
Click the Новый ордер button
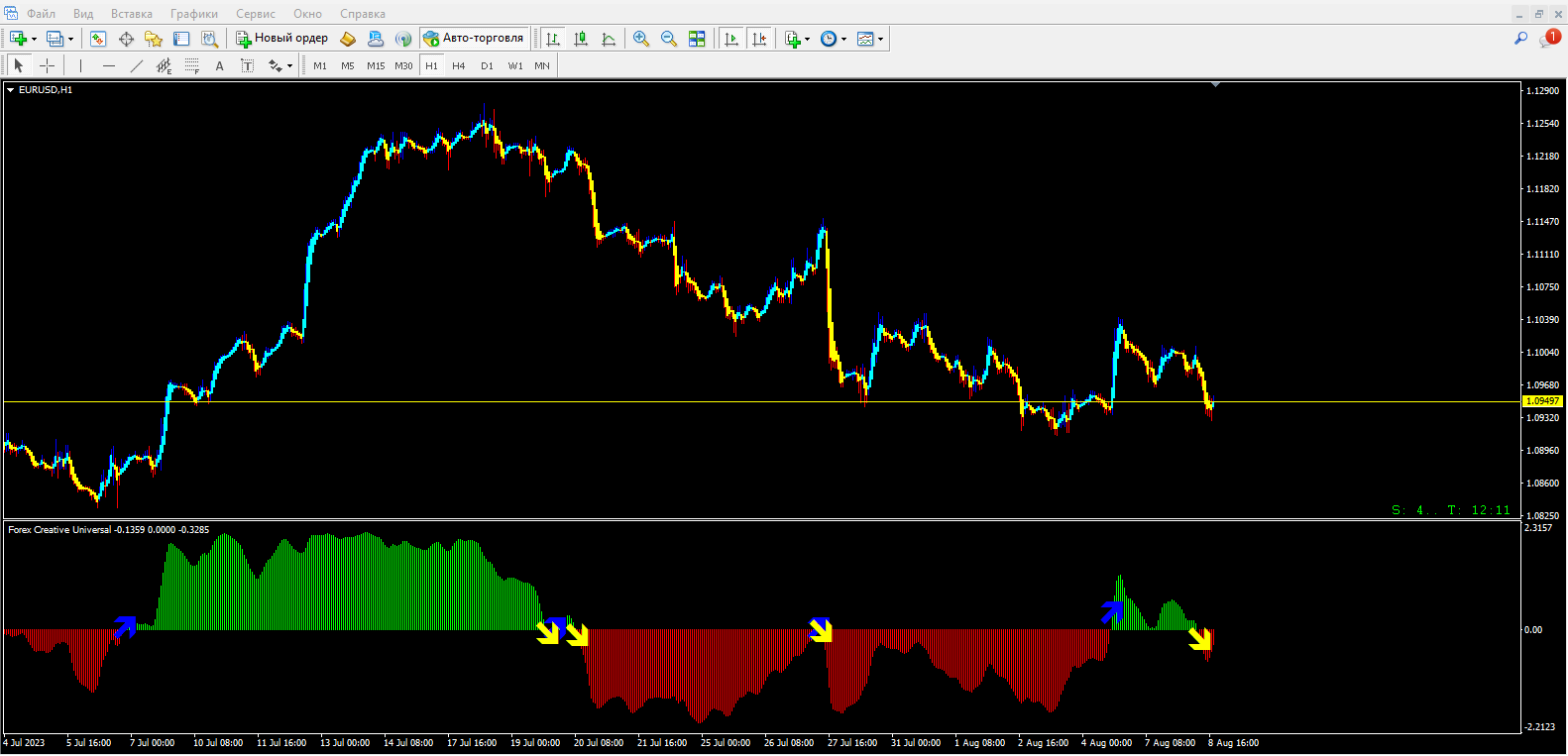[x=281, y=39]
